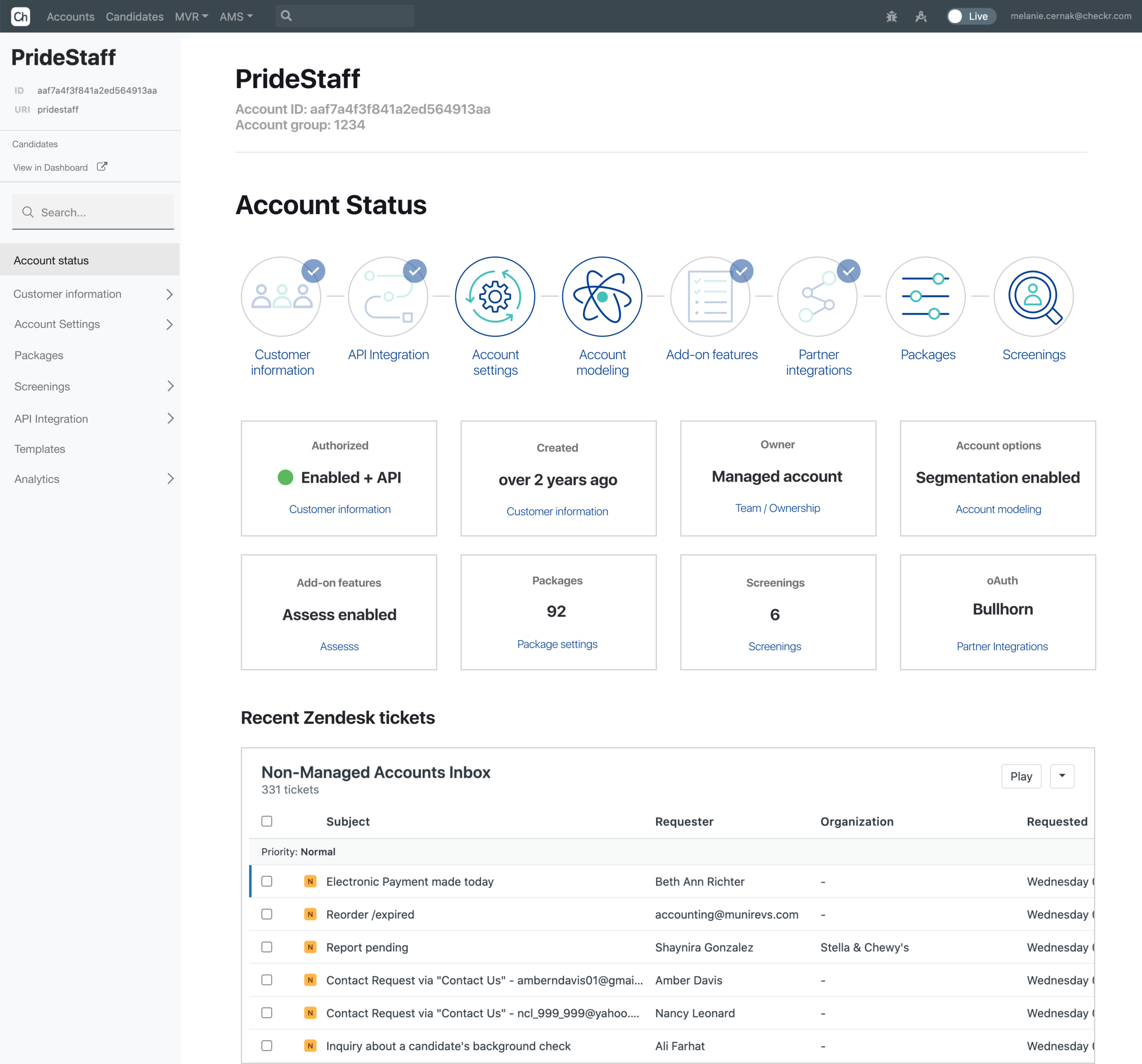This screenshot has height=1064, width=1142.
Task: Click the Checkr logo icon
Action: click(x=21, y=16)
